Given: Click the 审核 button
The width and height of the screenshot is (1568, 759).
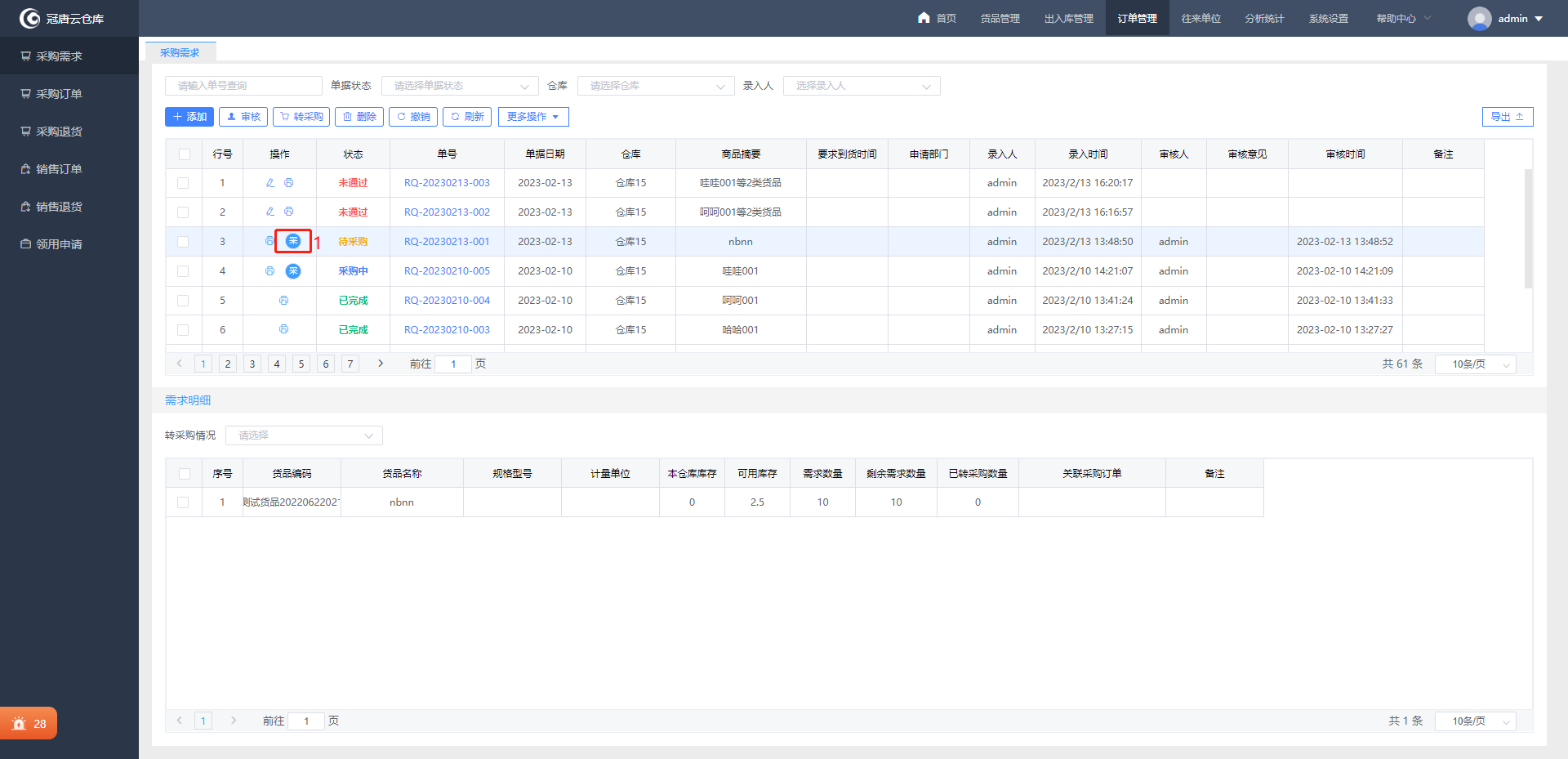Looking at the screenshot, I should coord(243,117).
